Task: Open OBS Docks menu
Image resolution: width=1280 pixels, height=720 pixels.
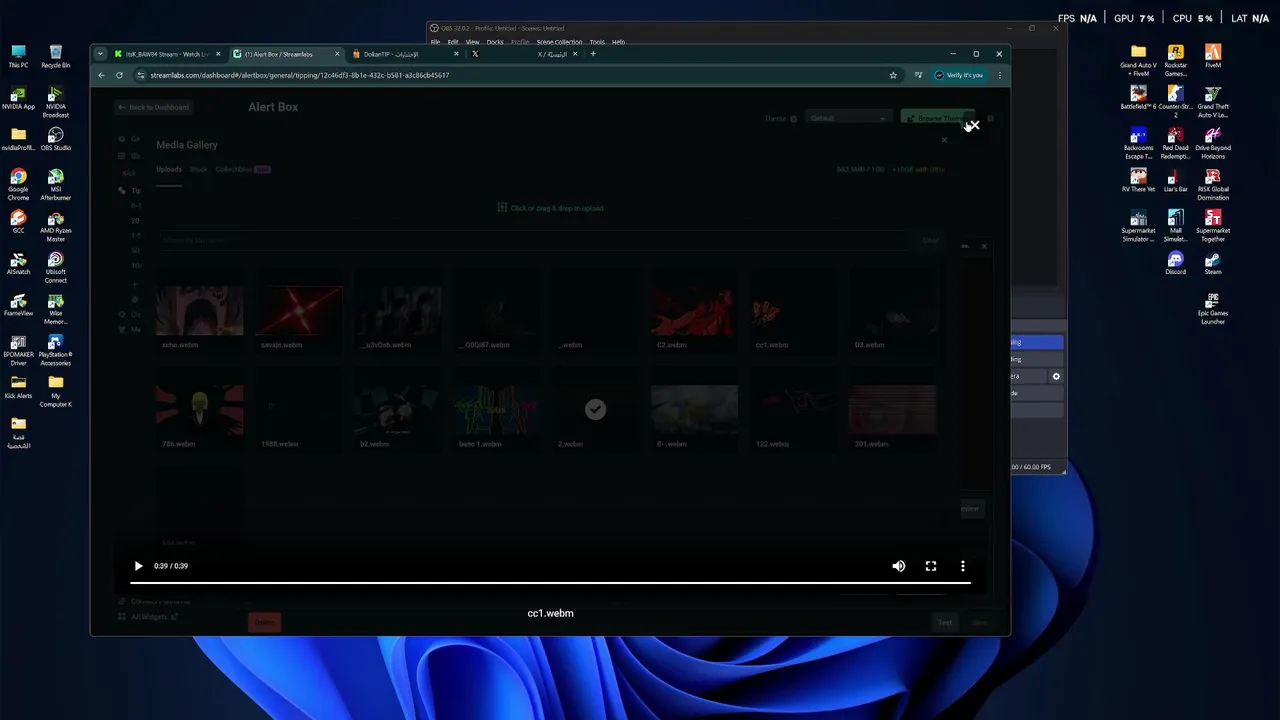Action: click(495, 42)
